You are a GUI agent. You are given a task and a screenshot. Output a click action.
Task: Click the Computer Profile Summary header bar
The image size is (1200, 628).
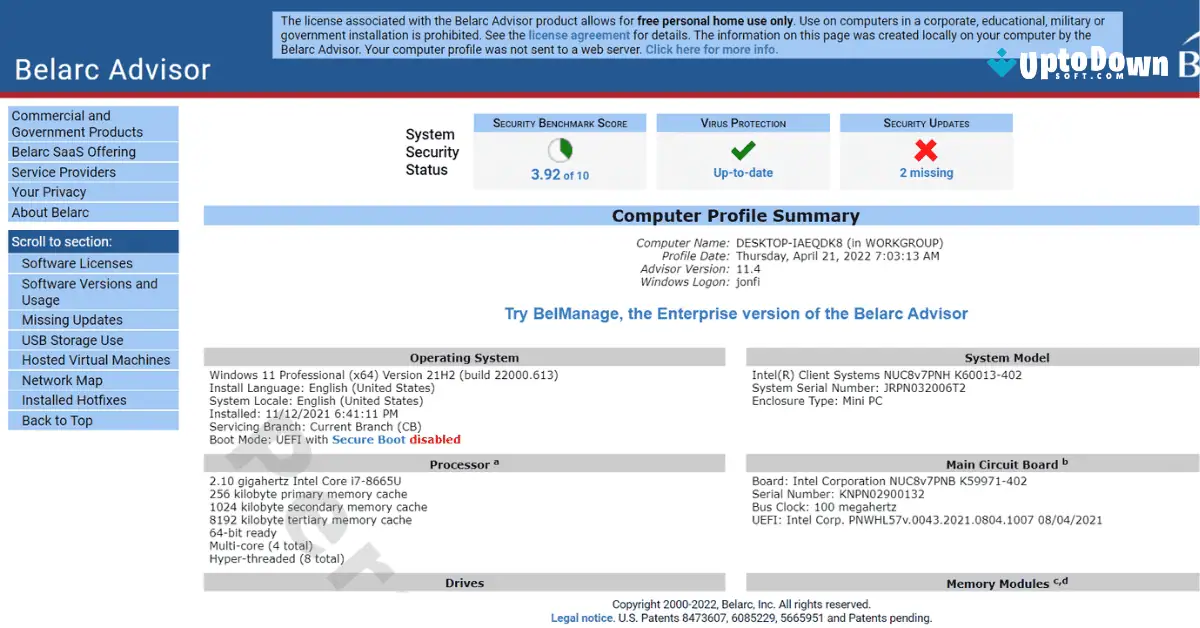737,215
